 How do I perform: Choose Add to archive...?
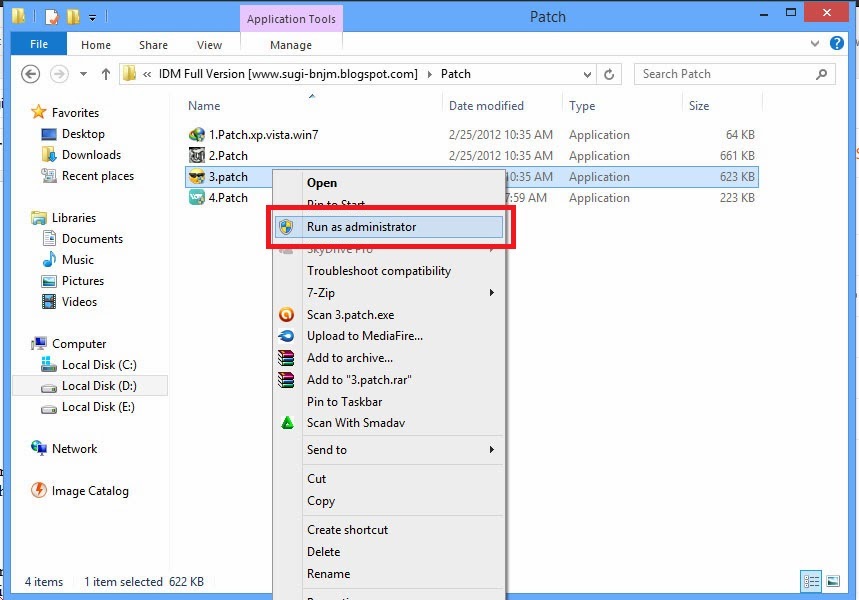(x=388, y=358)
